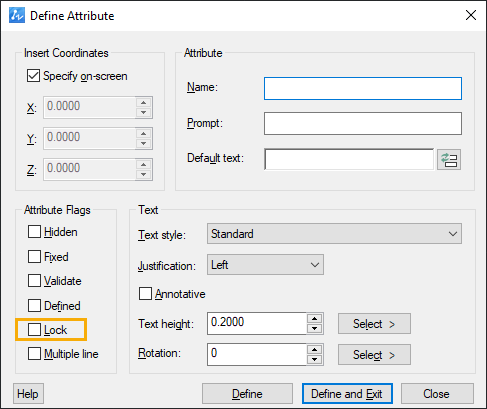This screenshot has width=487, height=409.
Task: Click the insert field icon beside Default text
Action: pyautogui.click(x=449, y=159)
